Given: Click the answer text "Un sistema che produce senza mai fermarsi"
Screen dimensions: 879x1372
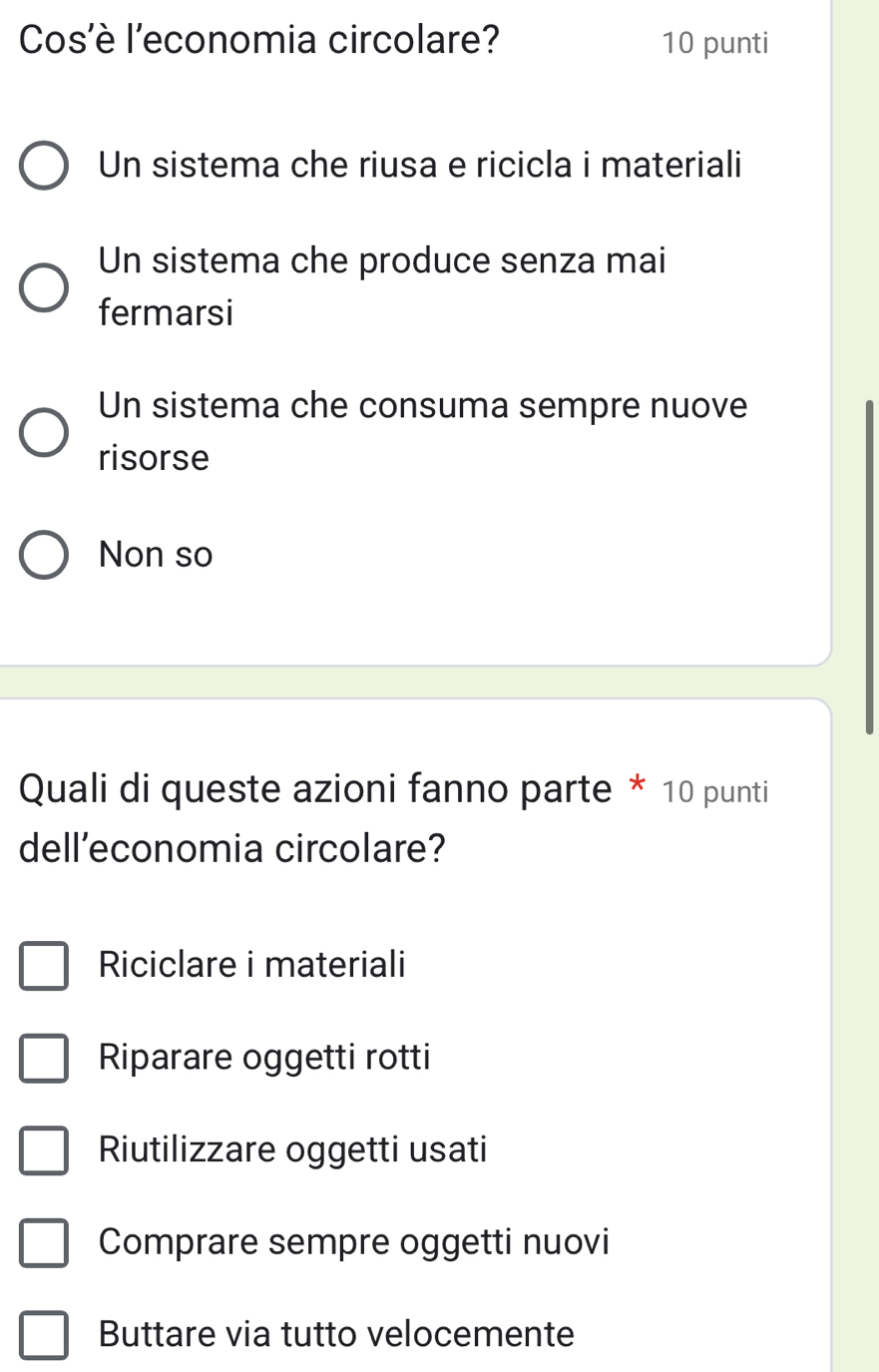Looking at the screenshot, I should (x=382, y=287).
